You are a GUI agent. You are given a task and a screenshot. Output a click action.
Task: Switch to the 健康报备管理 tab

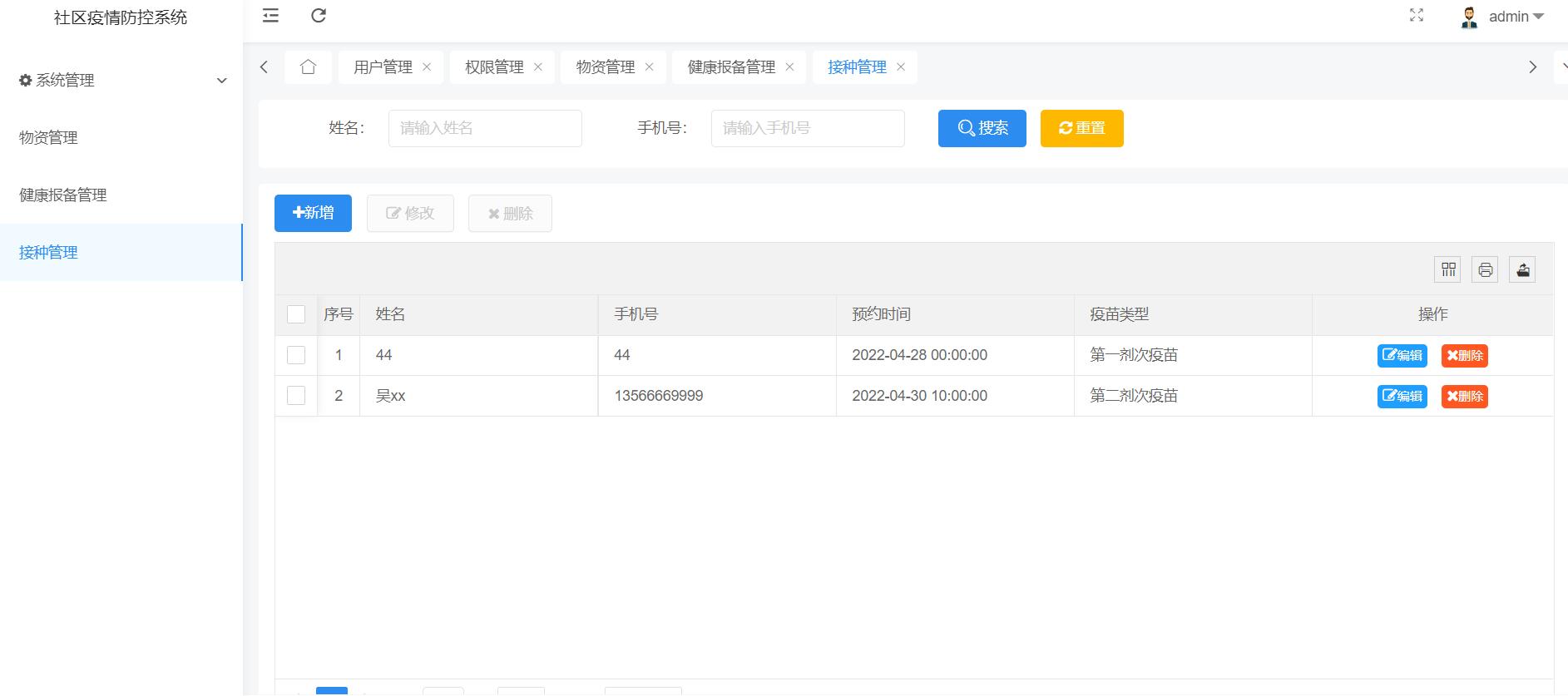pyautogui.click(x=731, y=67)
